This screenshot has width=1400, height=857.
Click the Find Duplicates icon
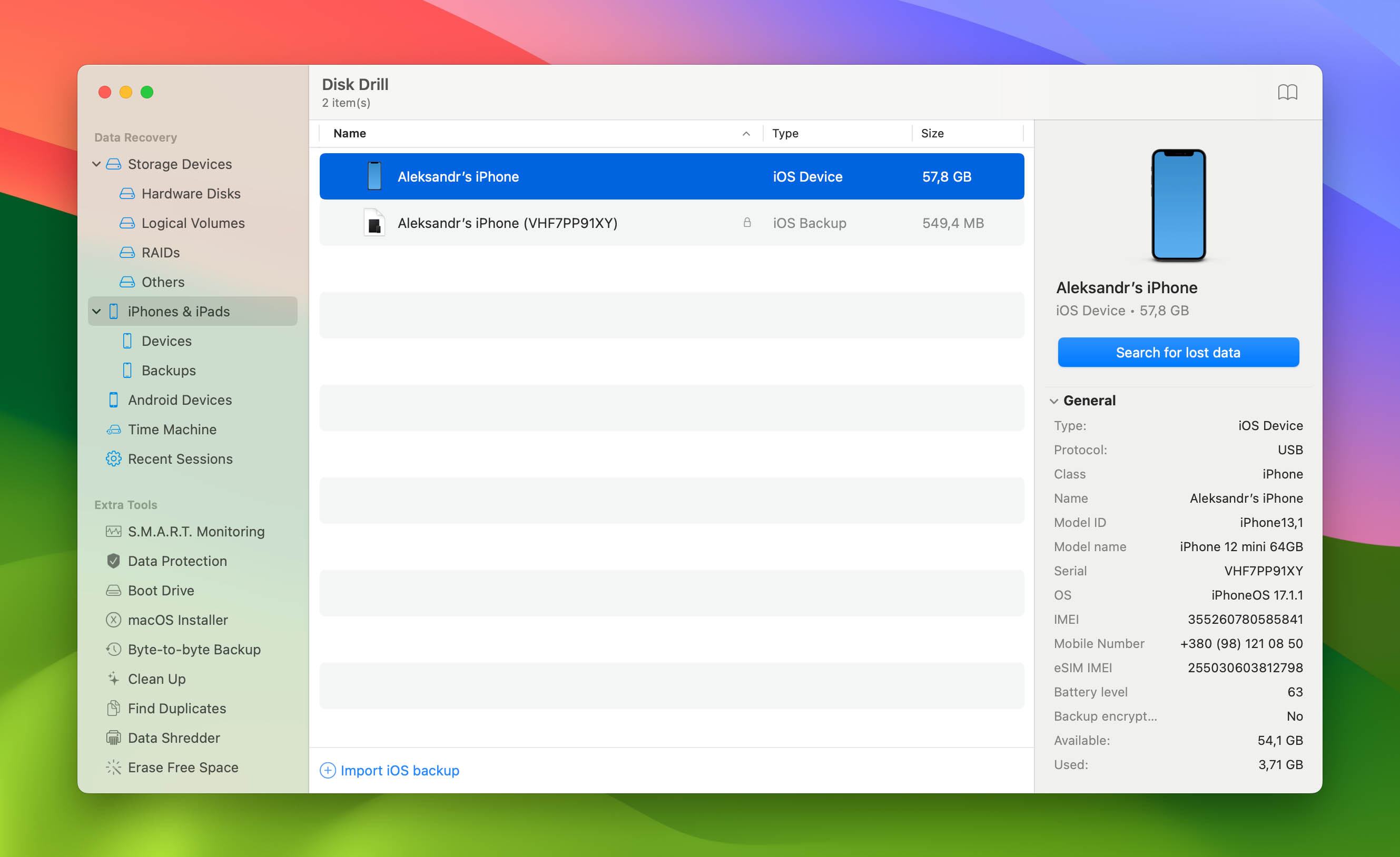[x=114, y=708]
